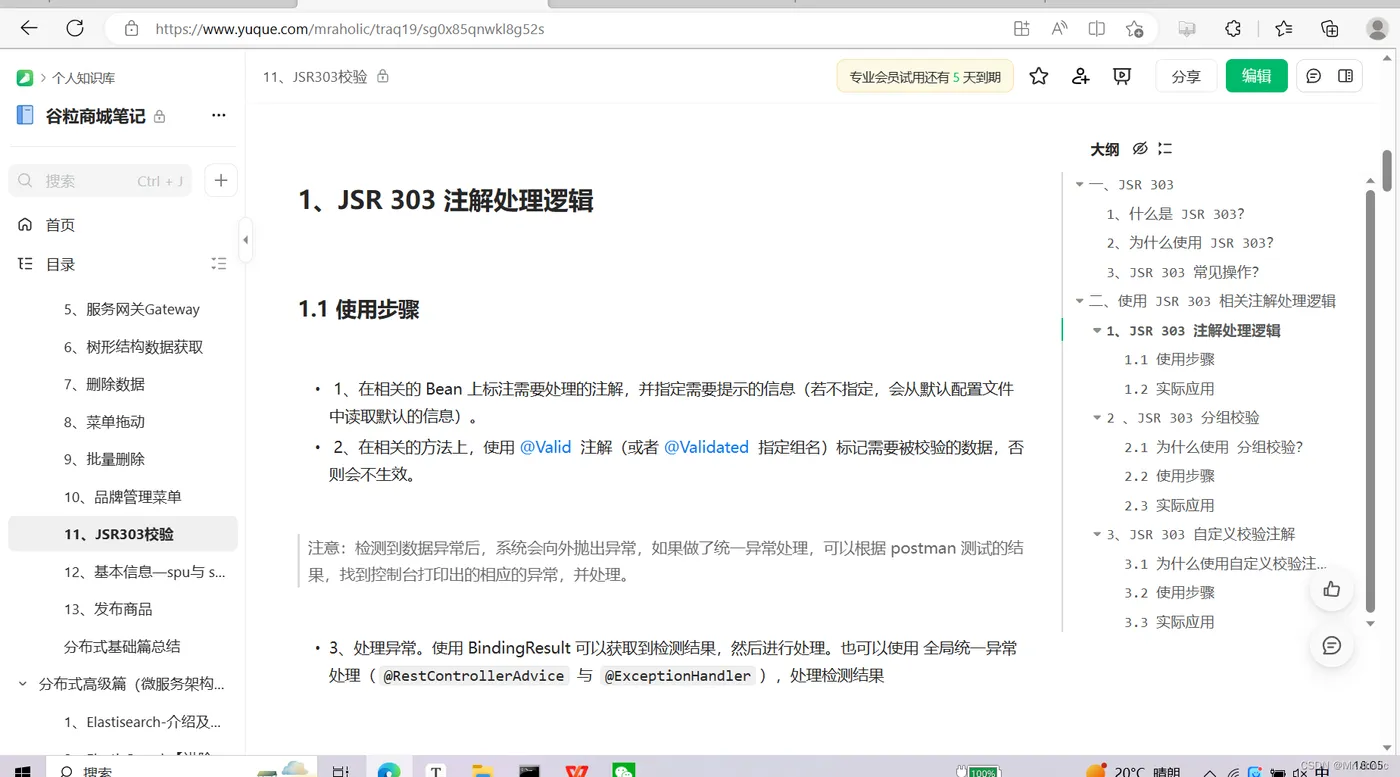Jump to outline item 2、为什么使用 JSR 303?
Screen dimensions: 1400x777
pos(1190,243)
